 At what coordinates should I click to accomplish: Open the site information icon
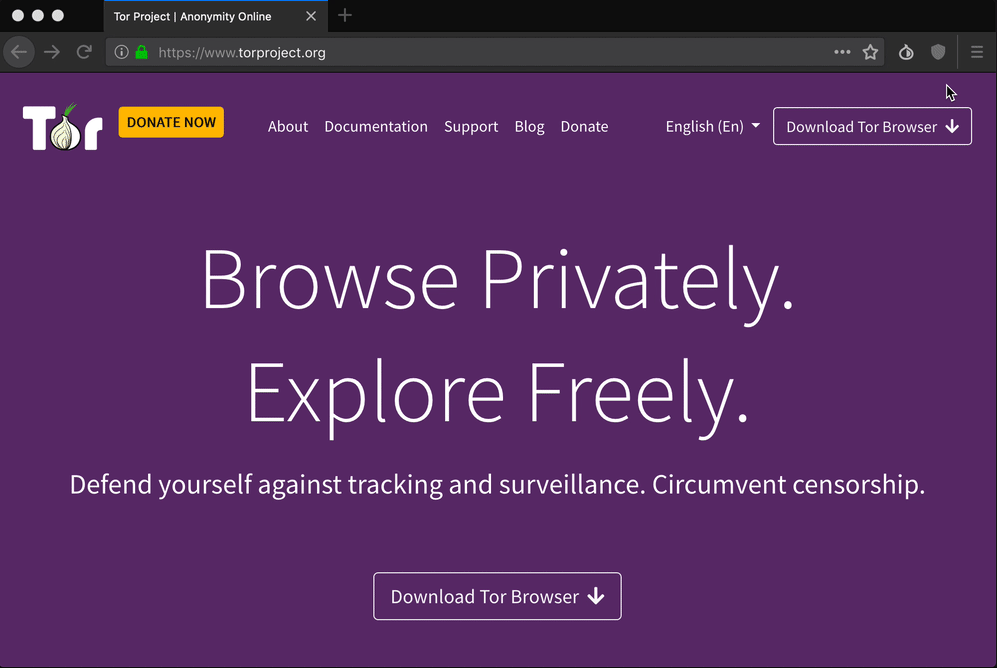[121, 52]
